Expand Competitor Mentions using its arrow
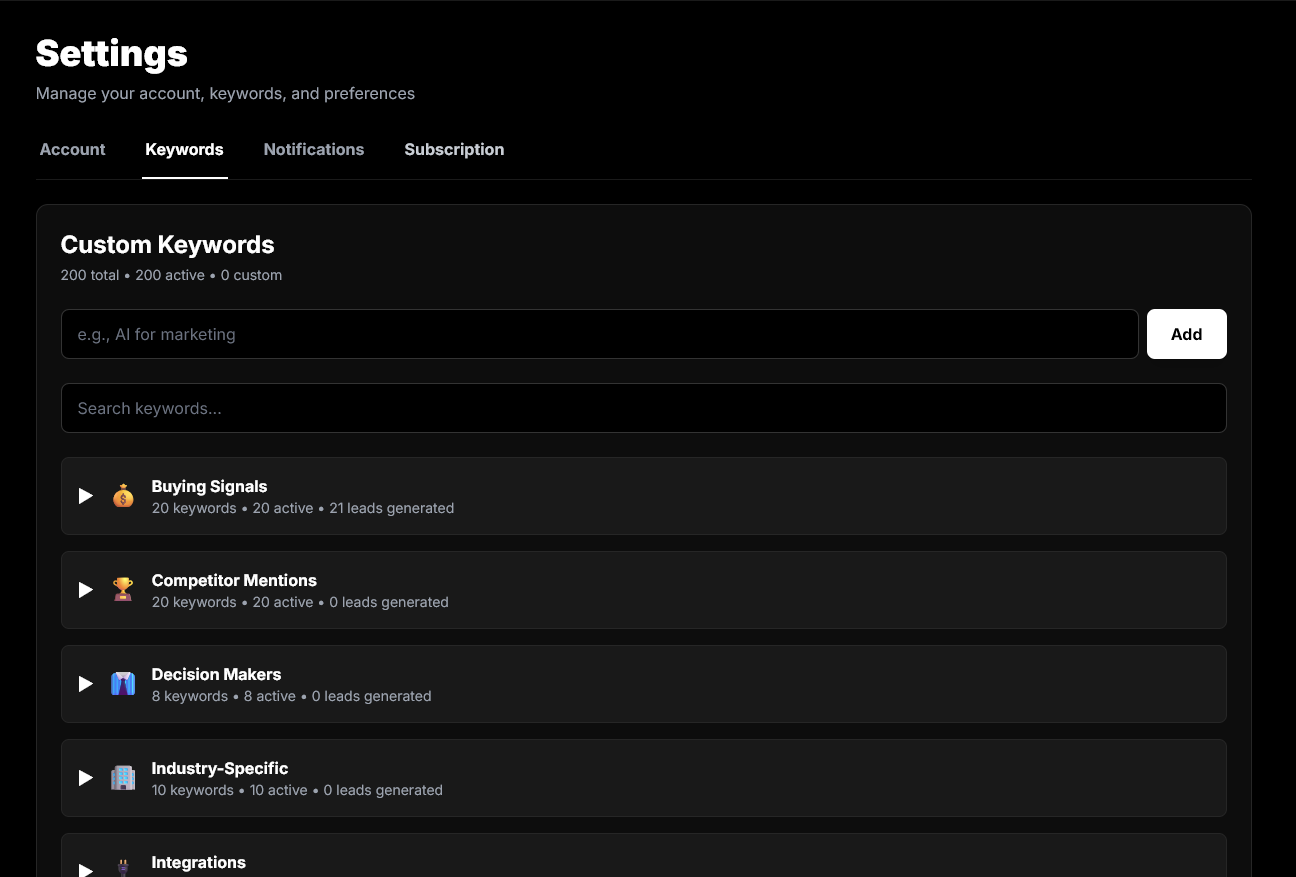 point(86,590)
